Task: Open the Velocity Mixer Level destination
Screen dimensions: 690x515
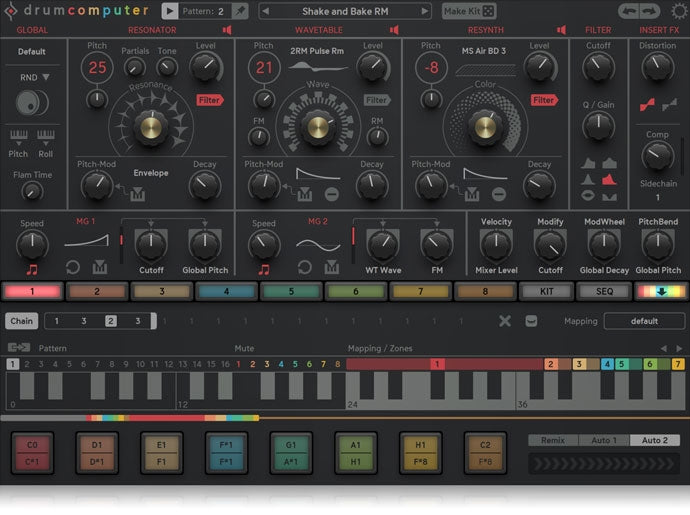Action: (496, 270)
